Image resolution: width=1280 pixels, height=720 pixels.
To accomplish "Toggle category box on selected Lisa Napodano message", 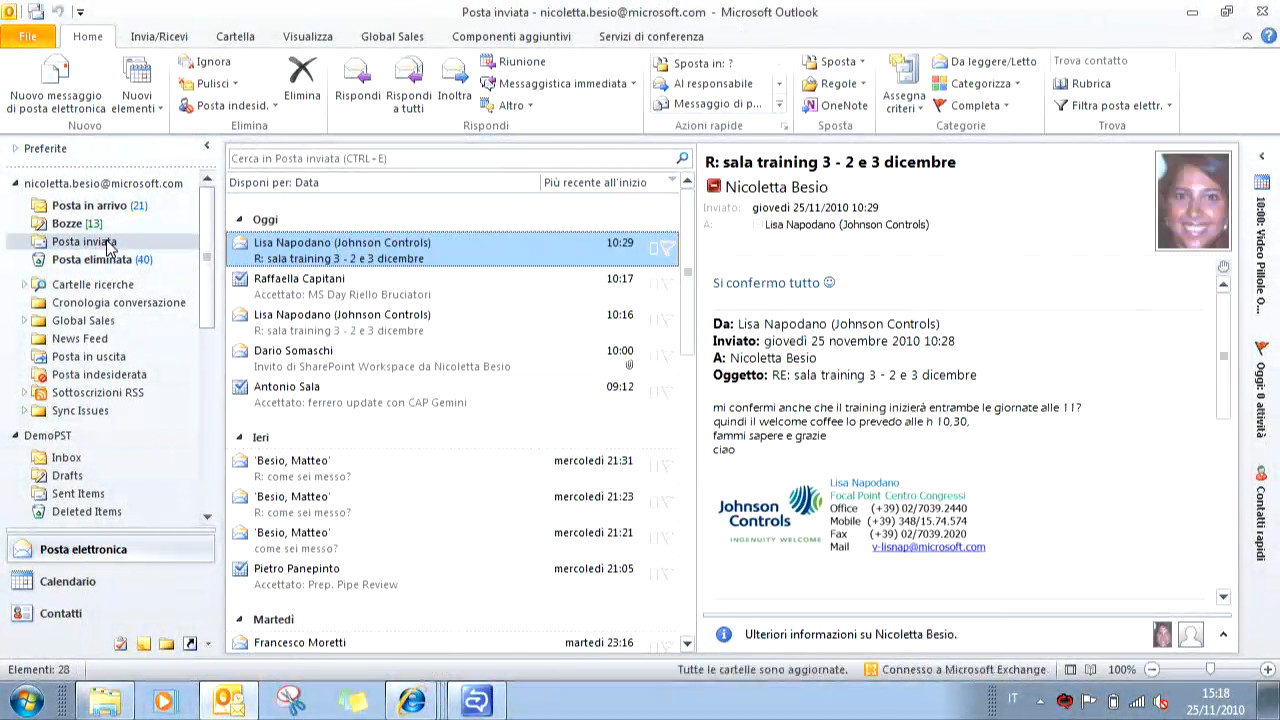I will point(653,248).
